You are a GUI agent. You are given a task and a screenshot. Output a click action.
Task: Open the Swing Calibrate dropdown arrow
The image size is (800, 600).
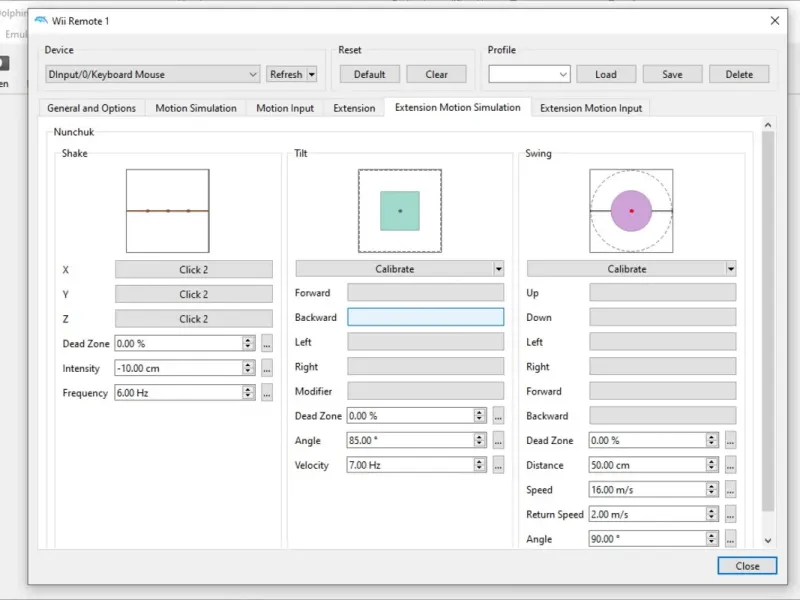click(731, 269)
